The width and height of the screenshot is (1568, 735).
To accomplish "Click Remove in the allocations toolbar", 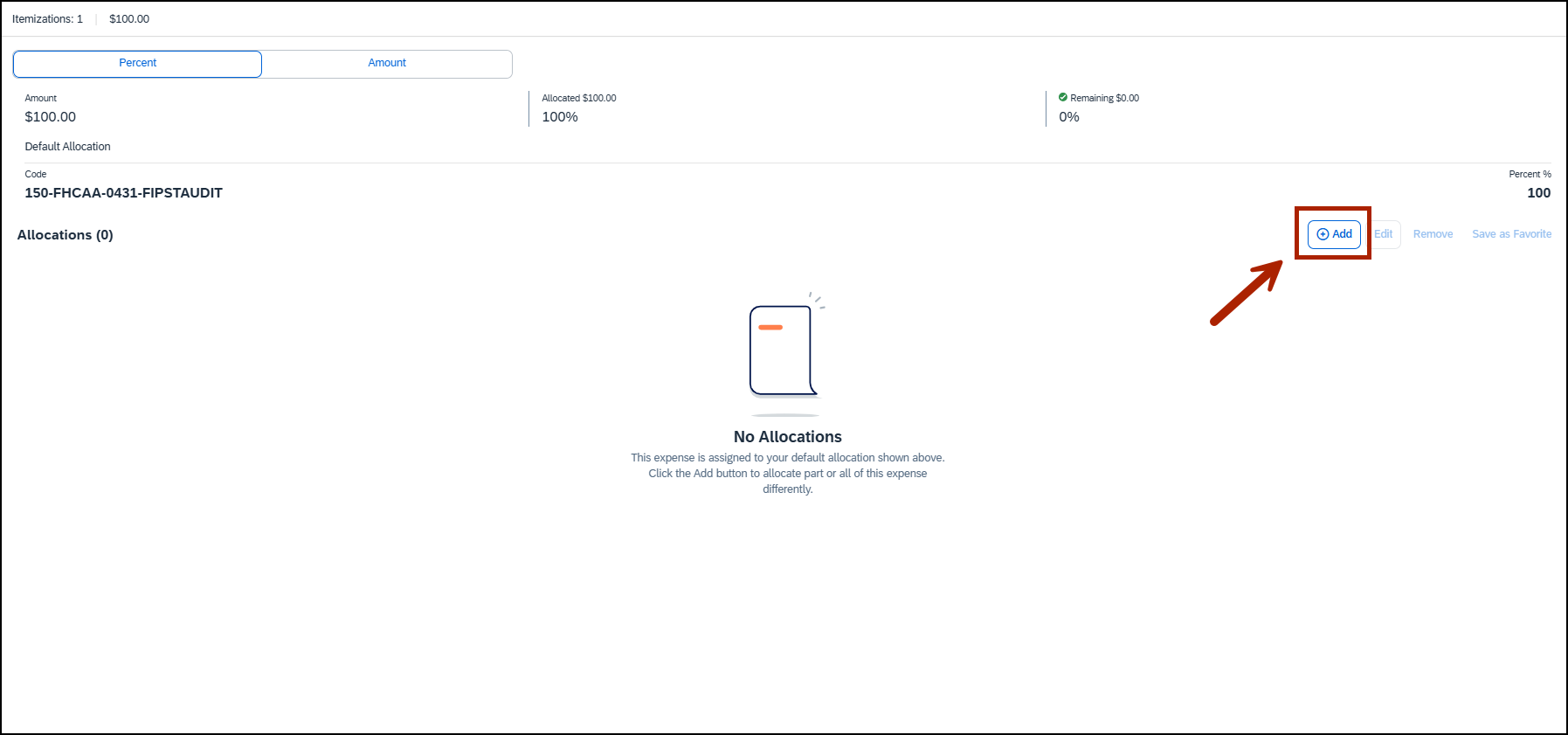I will [x=1433, y=234].
